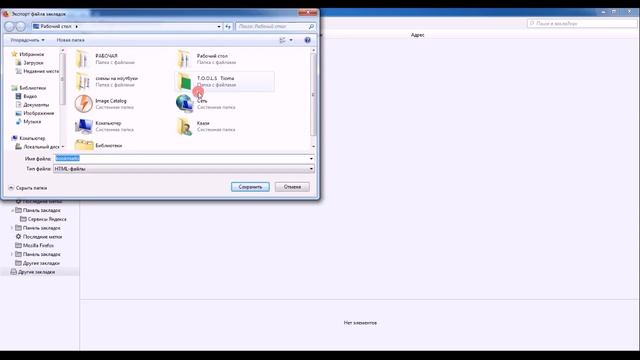Select the T.O.O.L.S Тюма green folder icon
The image size is (640, 360).
pyautogui.click(x=184, y=82)
